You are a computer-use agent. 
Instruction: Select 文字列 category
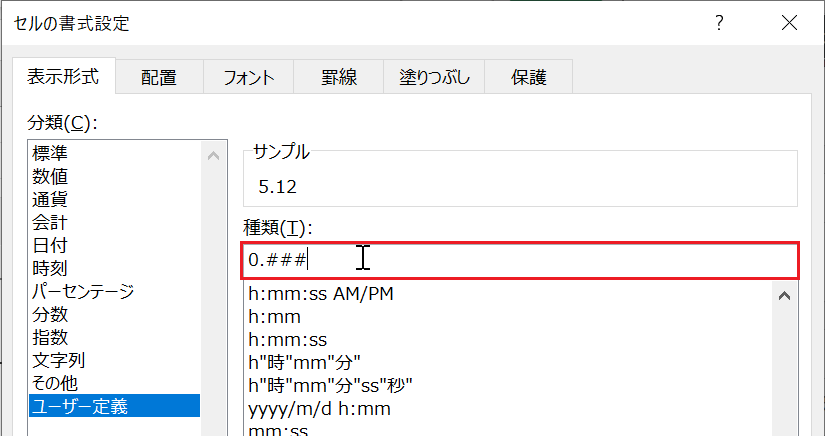click(x=59, y=360)
